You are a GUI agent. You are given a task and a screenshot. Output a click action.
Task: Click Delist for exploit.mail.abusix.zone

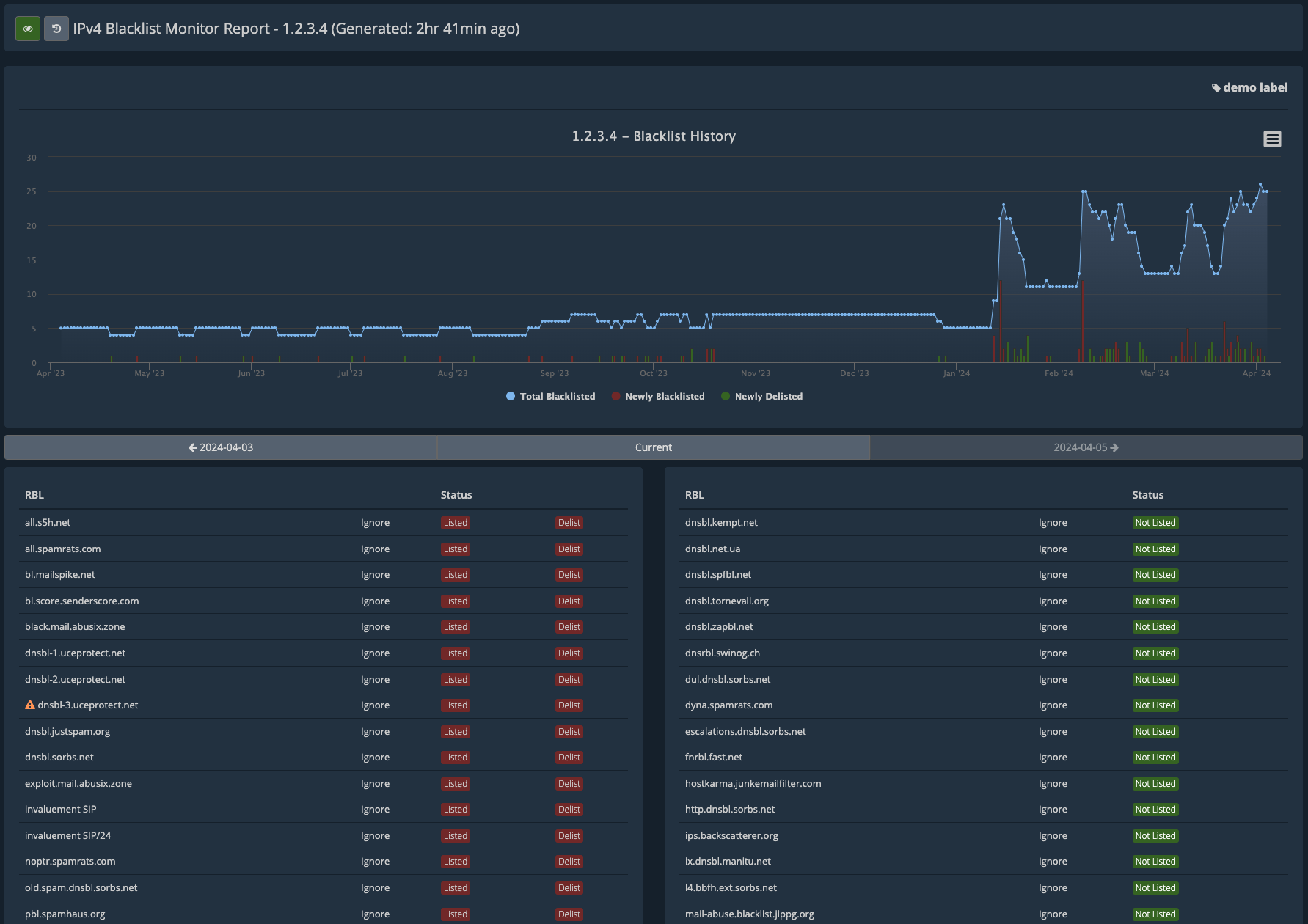coord(569,784)
